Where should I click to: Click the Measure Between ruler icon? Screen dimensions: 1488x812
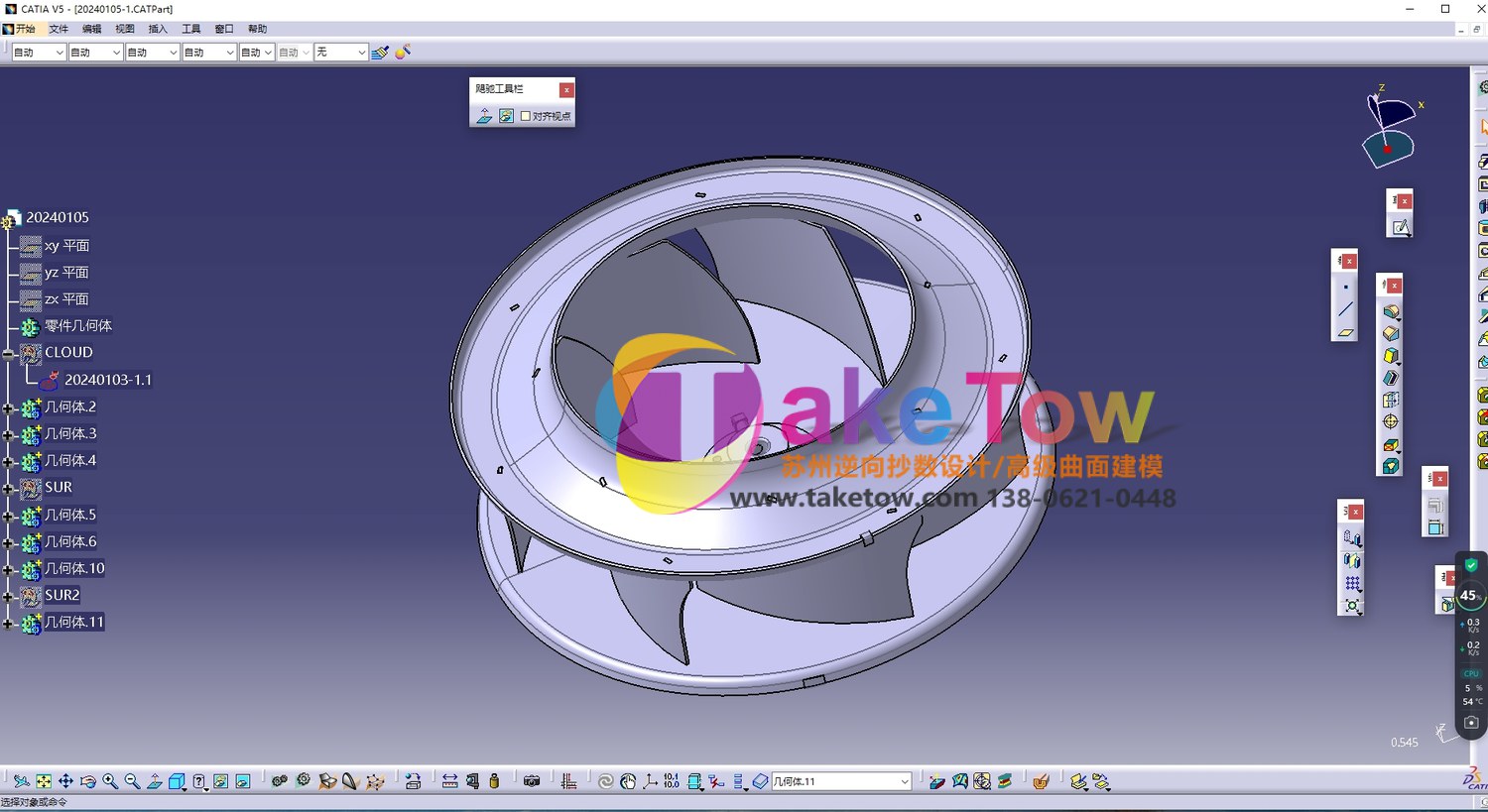(x=449, y=781)
